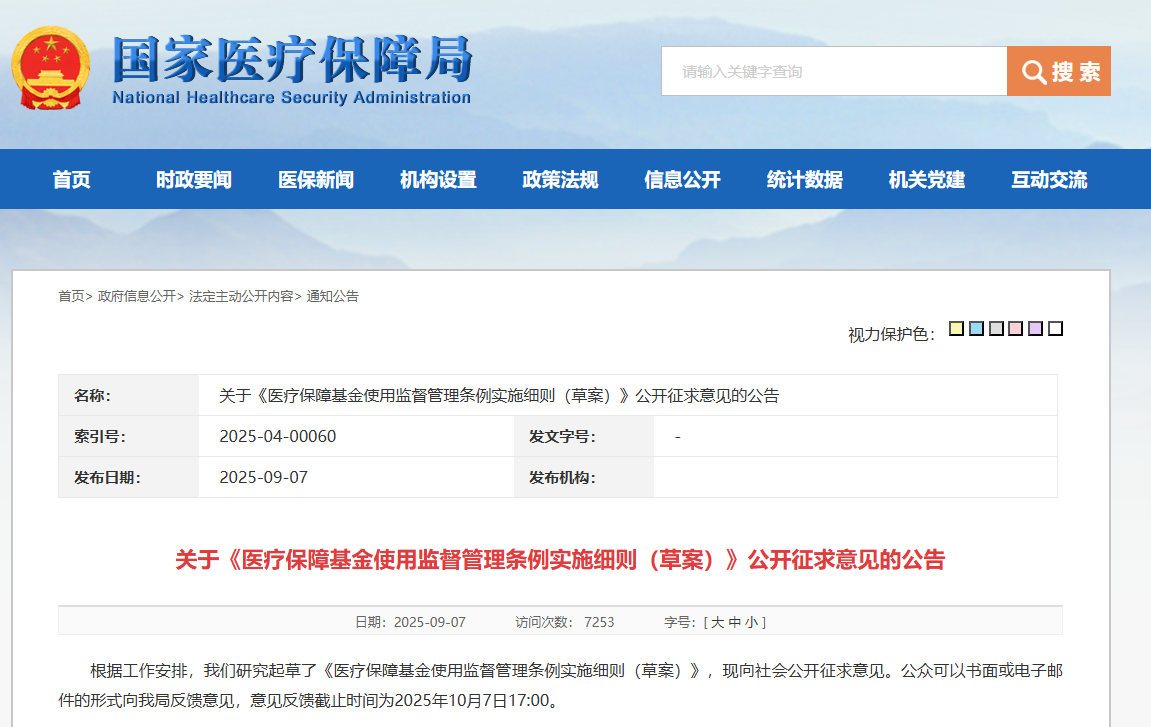Set font size to small (小)
Viewport: 1151px width, 727px height.
pos(751,622)
